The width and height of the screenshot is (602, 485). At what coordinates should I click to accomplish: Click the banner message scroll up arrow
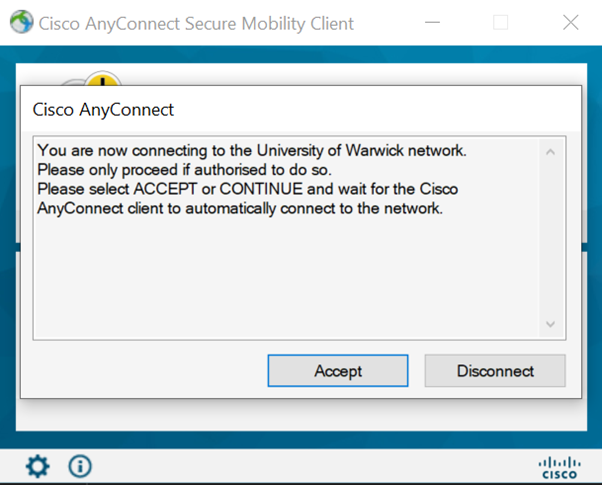pos(550,152)
